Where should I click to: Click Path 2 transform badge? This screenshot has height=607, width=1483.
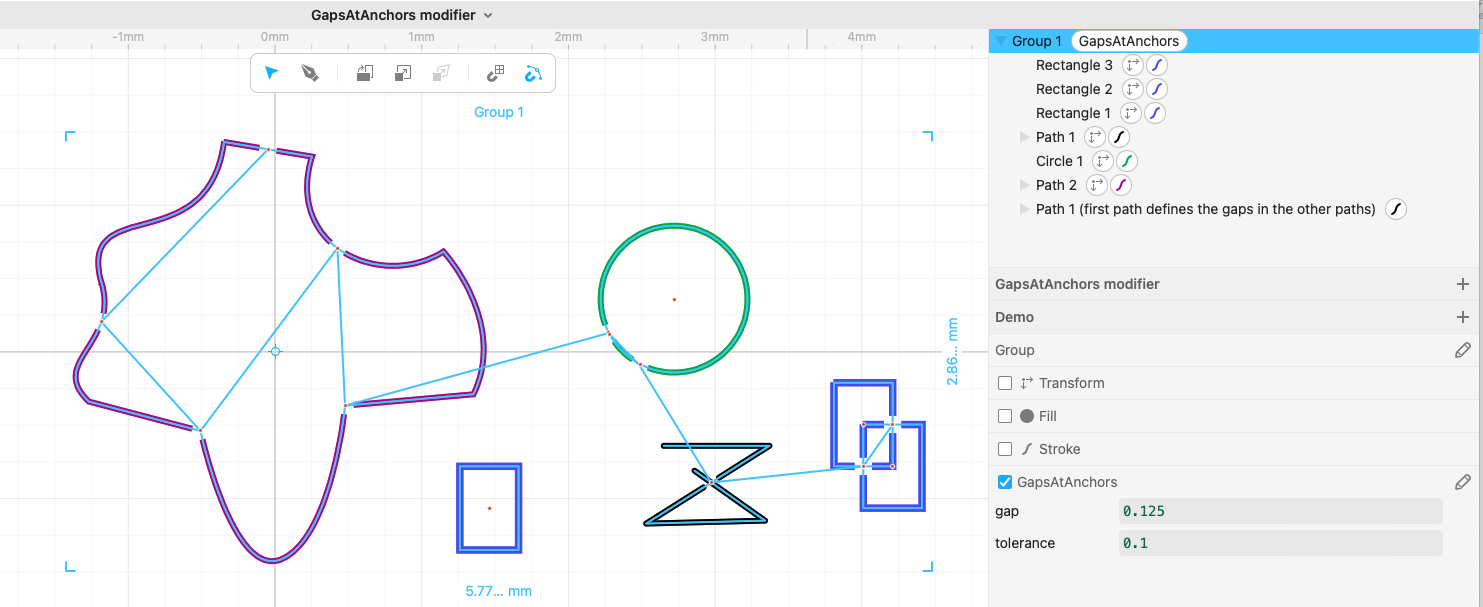pos(1097,185)
